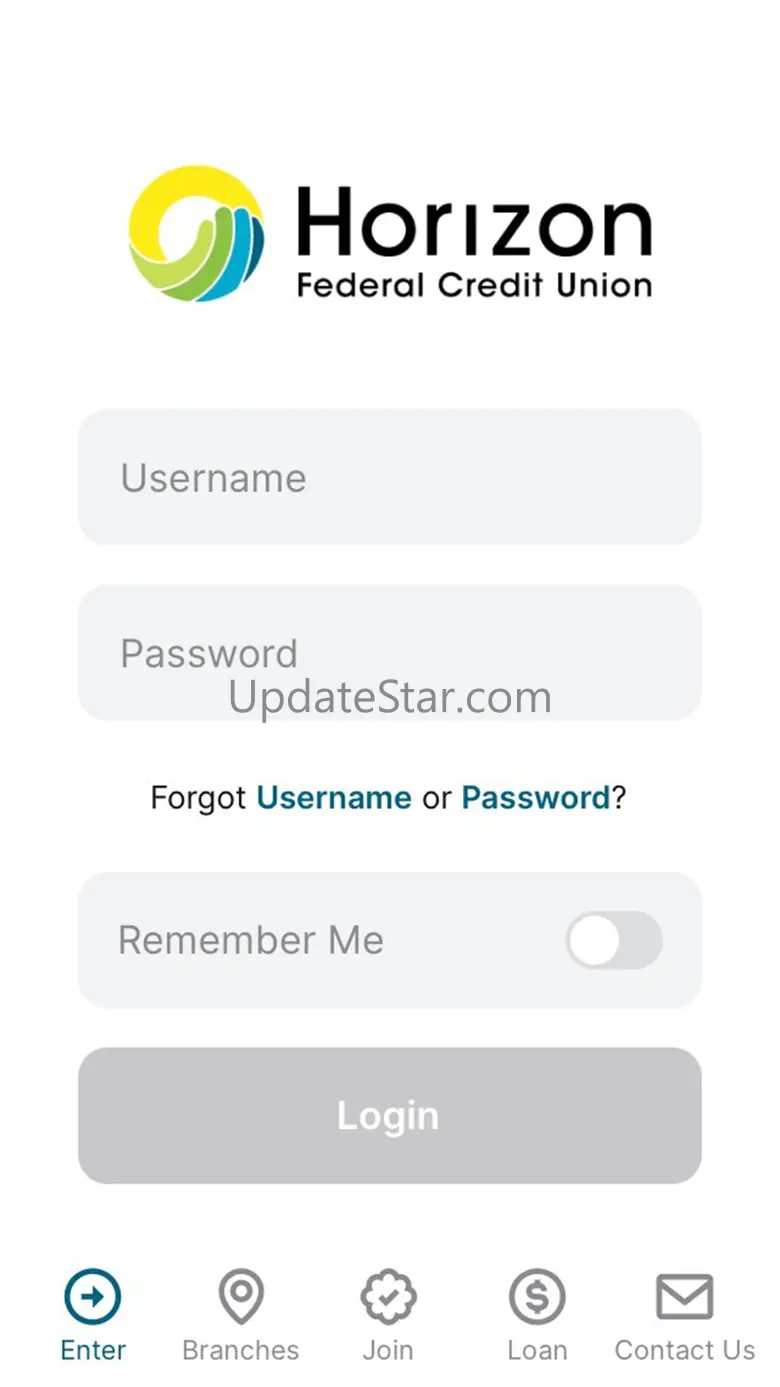The image size is (780, 1387).
Task: Follow the forgot Username link
Action: (334, 798)
